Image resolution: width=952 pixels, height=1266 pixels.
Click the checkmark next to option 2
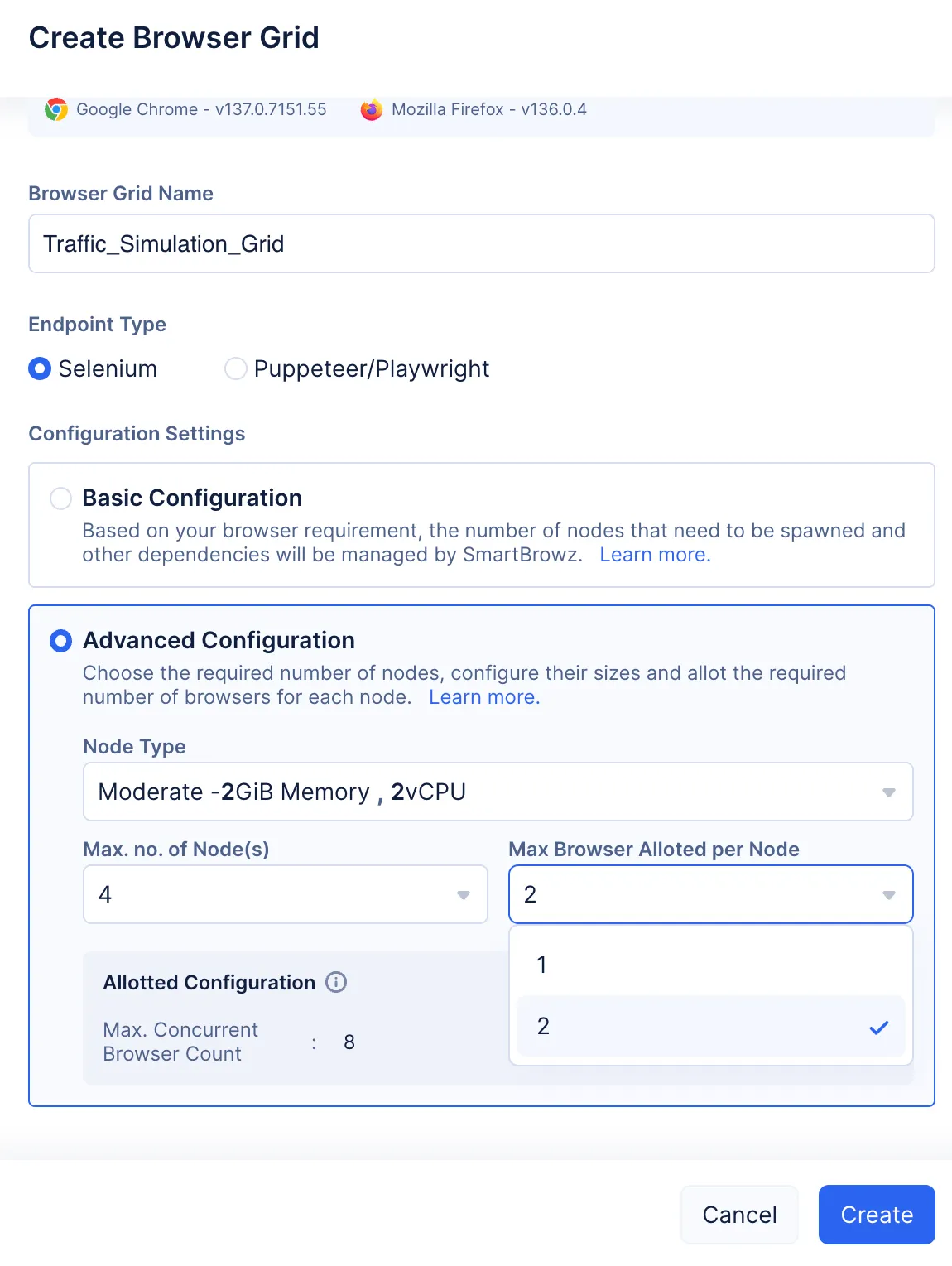(879, 1027)
